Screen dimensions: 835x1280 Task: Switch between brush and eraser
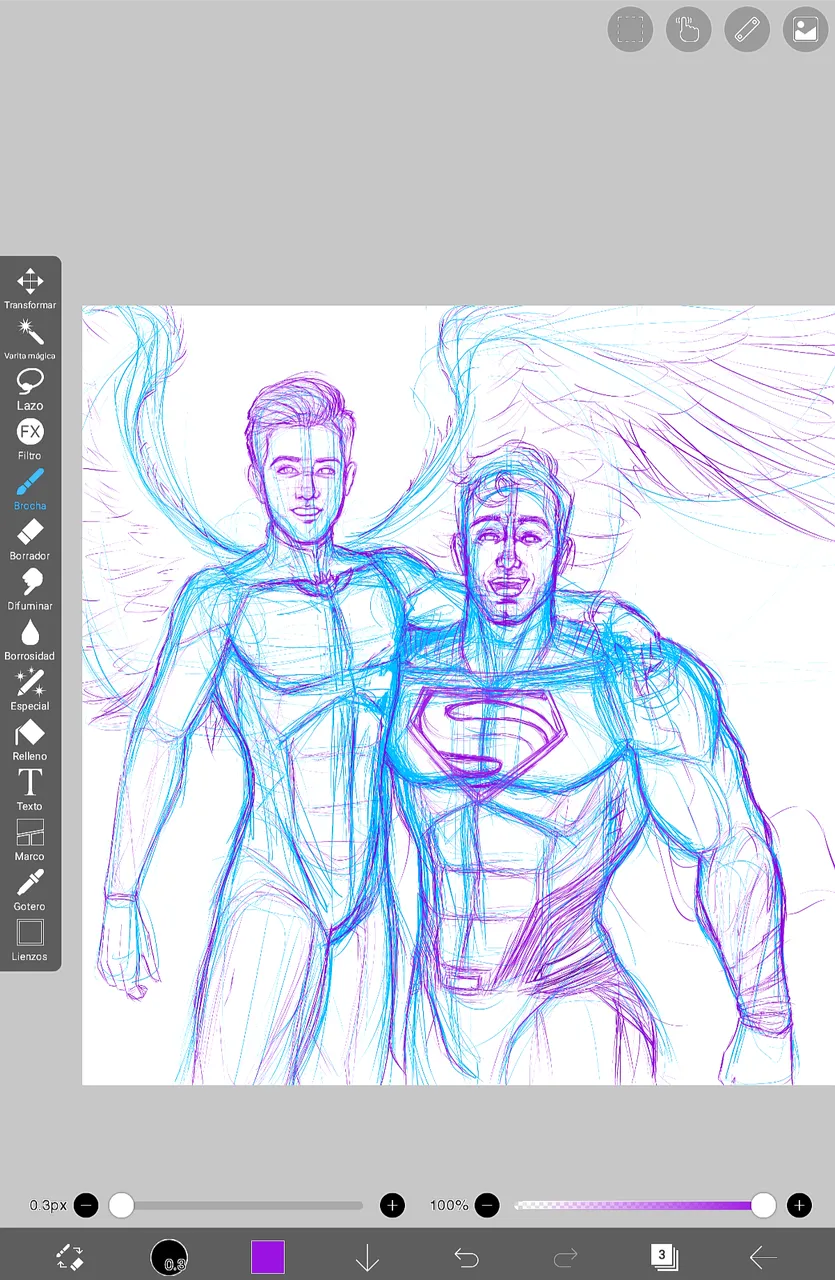point(69,1257)
